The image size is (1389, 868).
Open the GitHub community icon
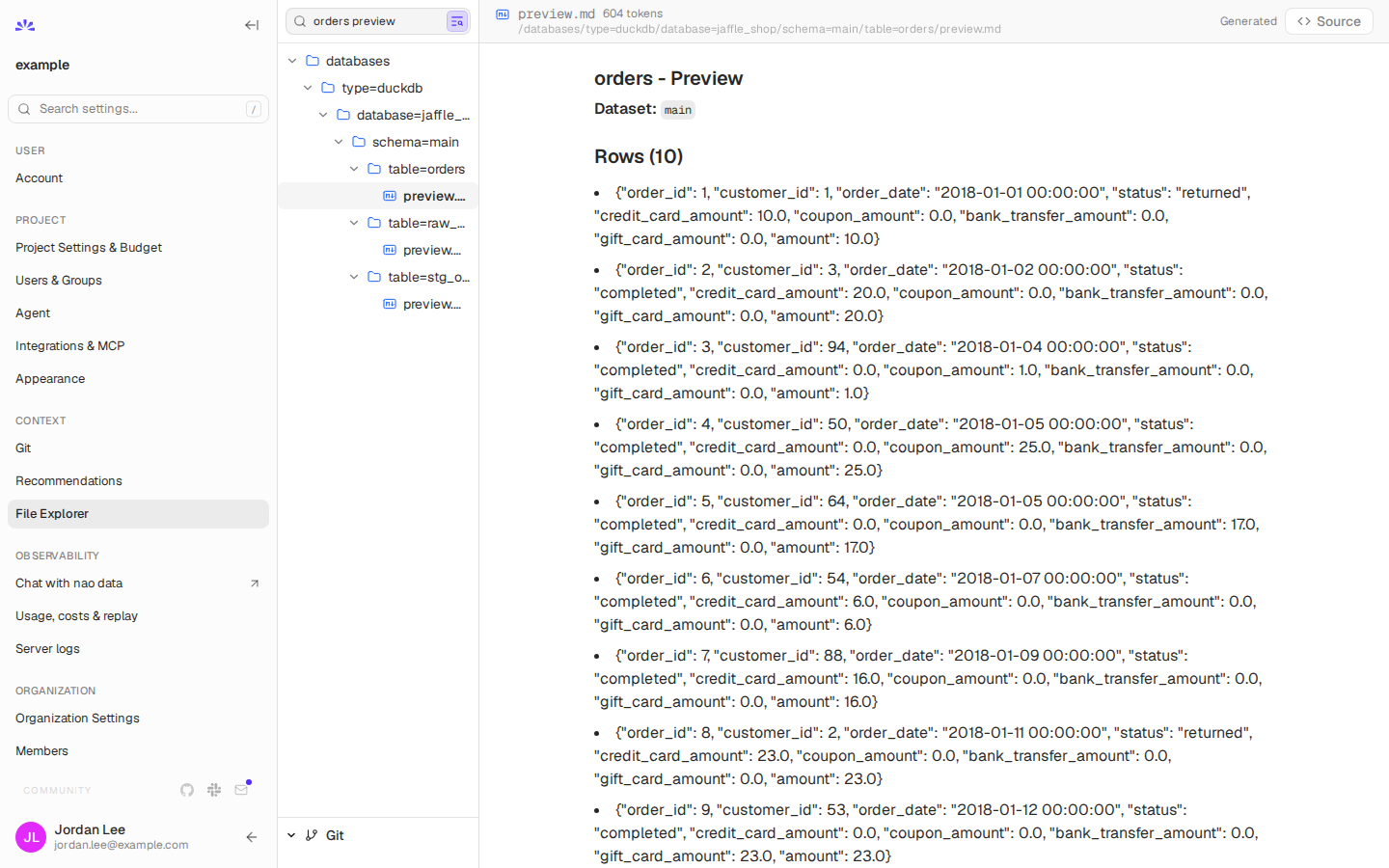[187, 790]
